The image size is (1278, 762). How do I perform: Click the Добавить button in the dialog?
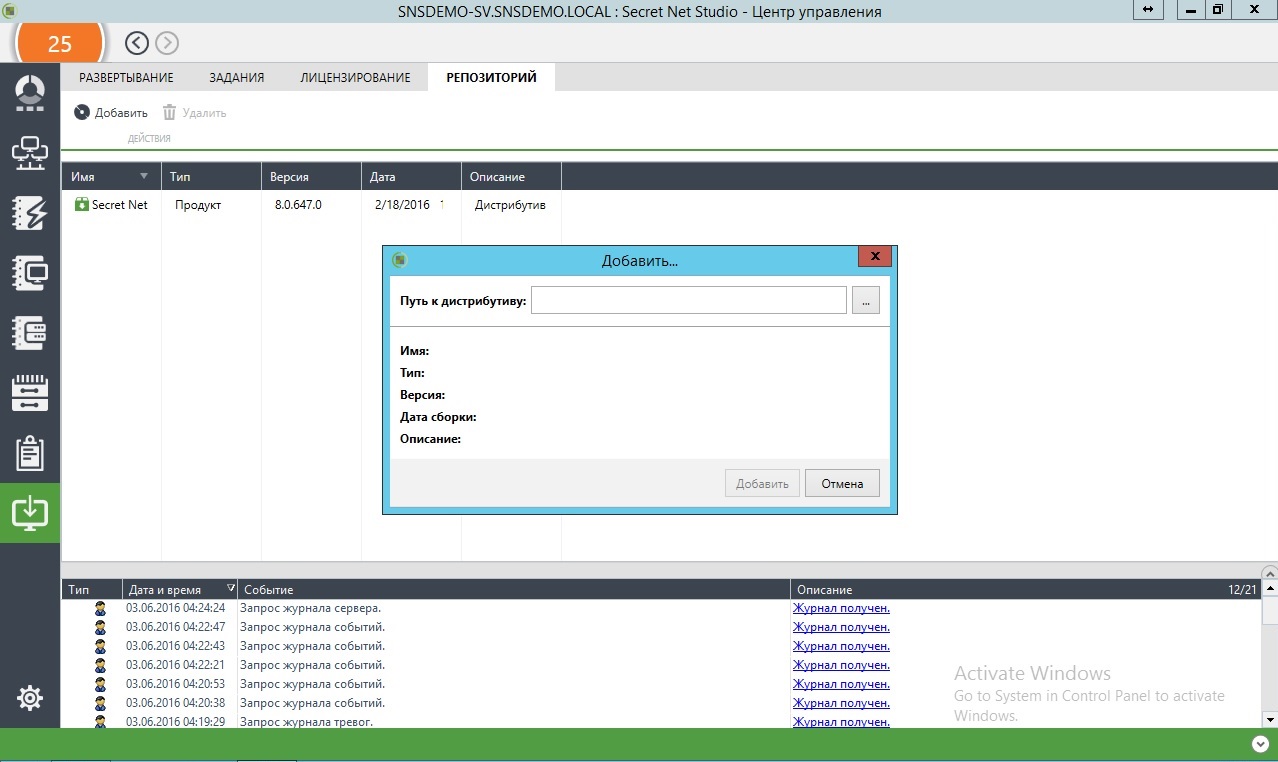point(762,483)
